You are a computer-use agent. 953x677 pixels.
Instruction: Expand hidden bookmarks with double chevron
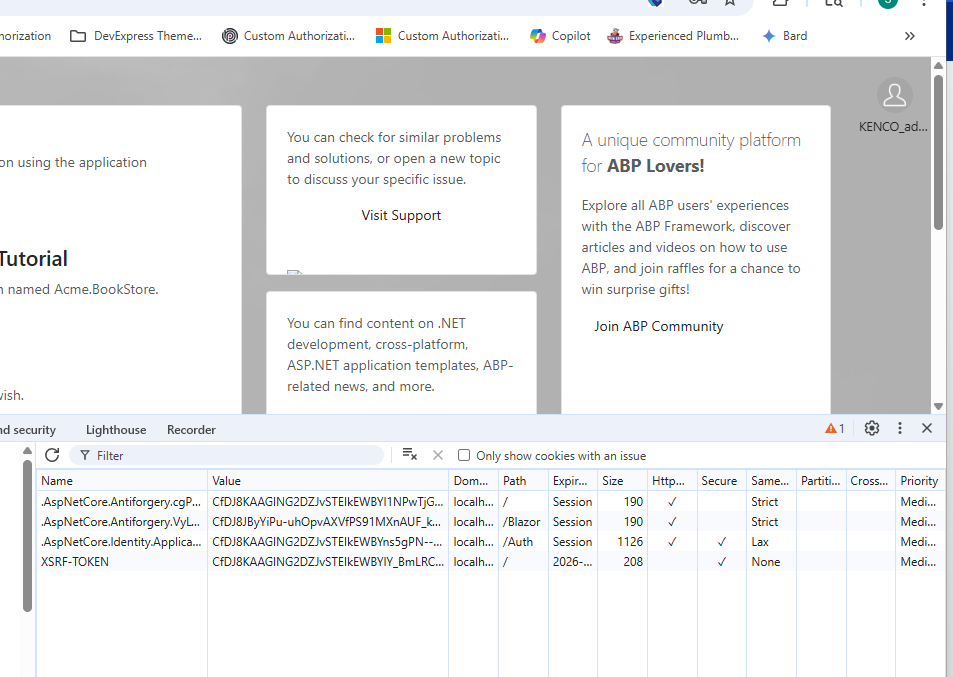pyautogui.click(x=909, y=36)
